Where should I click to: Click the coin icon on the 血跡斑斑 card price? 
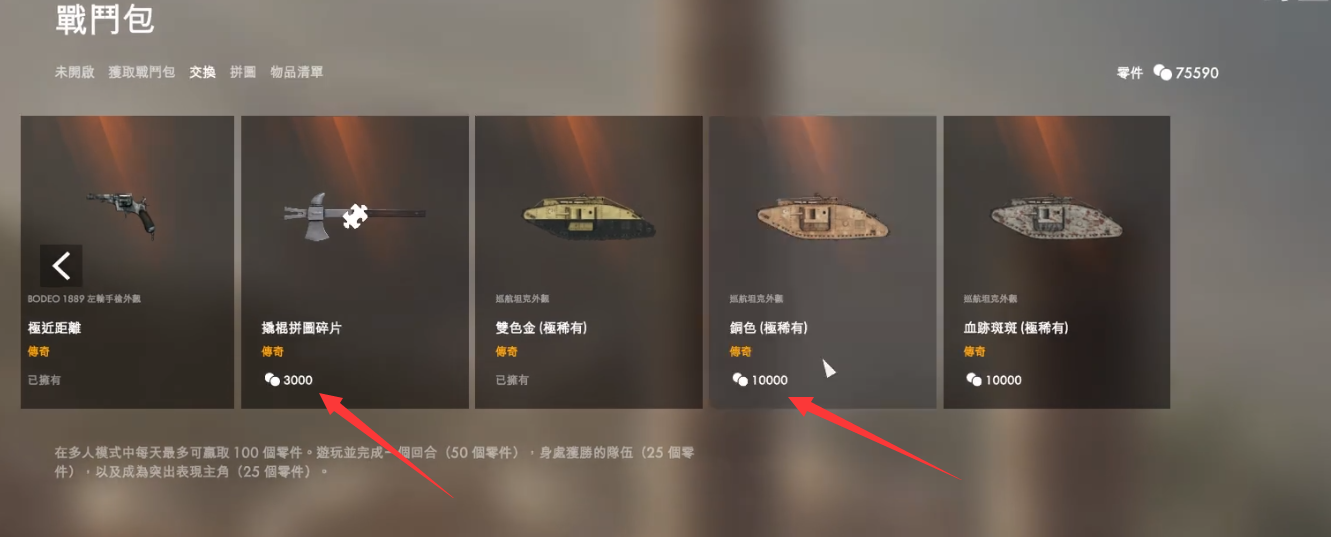coord(974,380)
